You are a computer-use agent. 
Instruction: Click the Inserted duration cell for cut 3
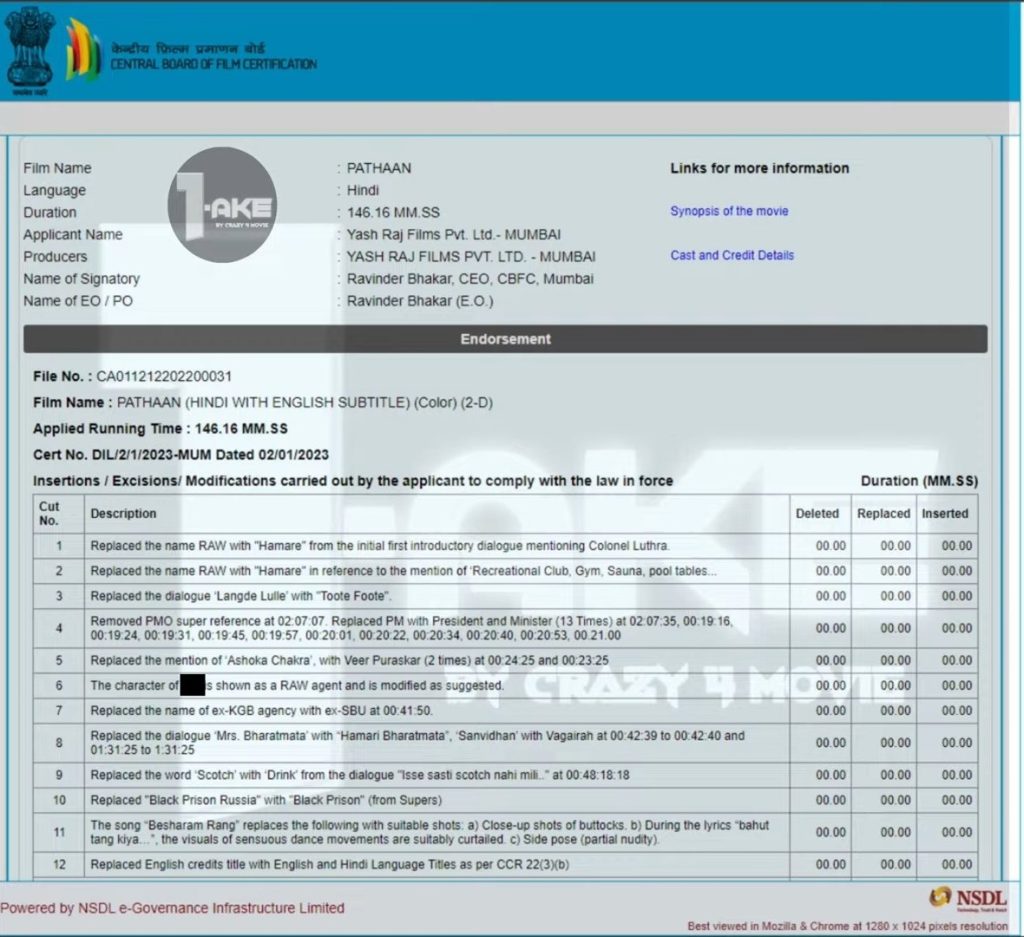947,596
